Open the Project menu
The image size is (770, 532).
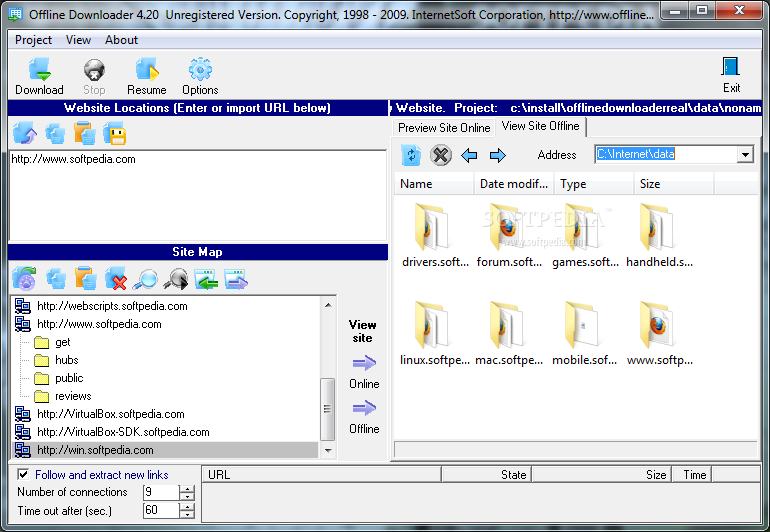[33, 40]
